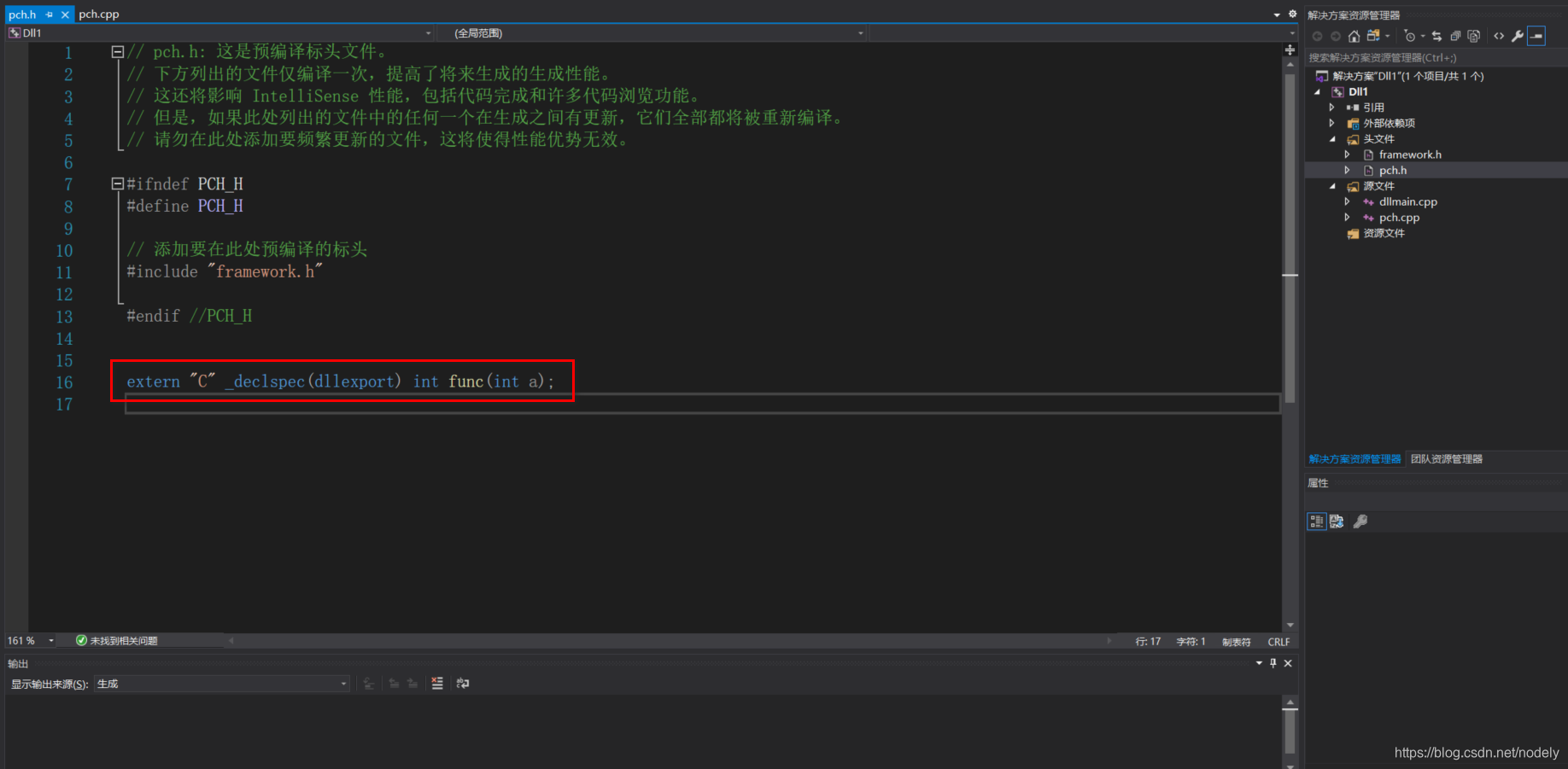This screenshot has width=1568, height=769.
Task: Select pch.h in Solution Explorer
Action: pos(1392,171)
